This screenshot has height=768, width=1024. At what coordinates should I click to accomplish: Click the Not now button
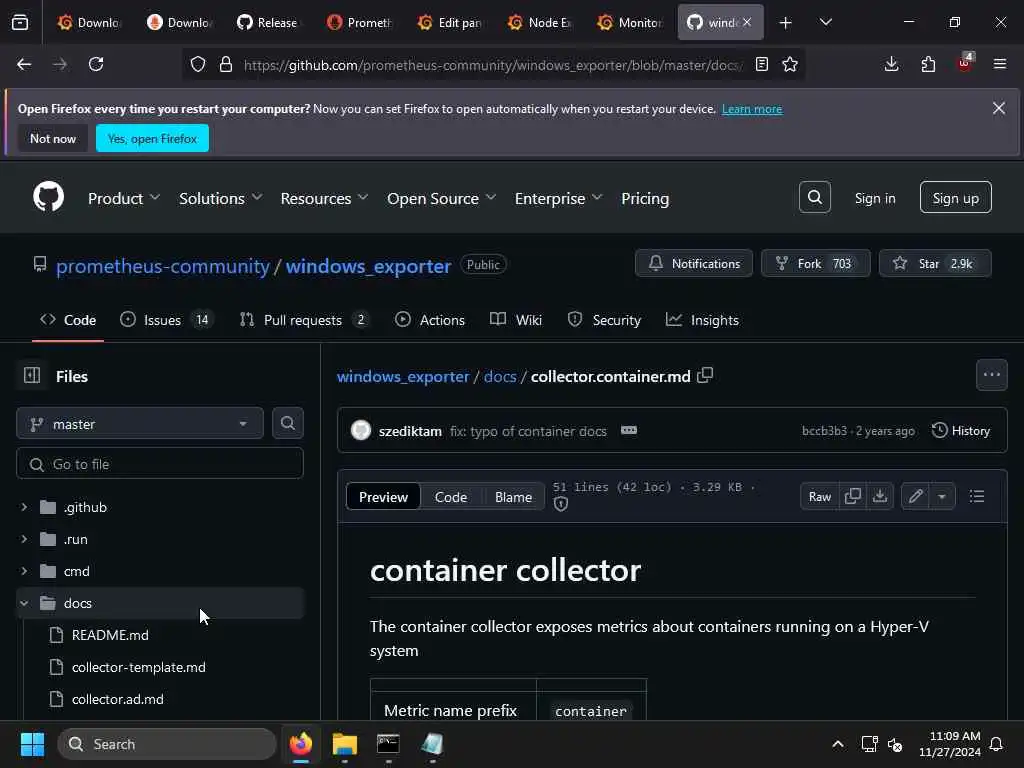coord(53,138)
